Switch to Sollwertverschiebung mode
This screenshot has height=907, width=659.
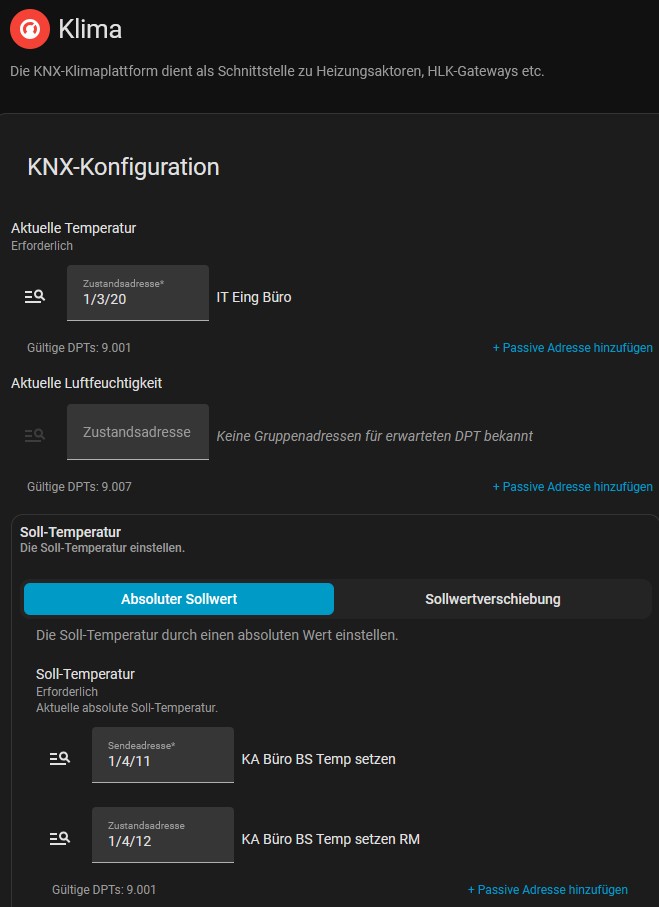pyautogui.click(x=492, y=599)
